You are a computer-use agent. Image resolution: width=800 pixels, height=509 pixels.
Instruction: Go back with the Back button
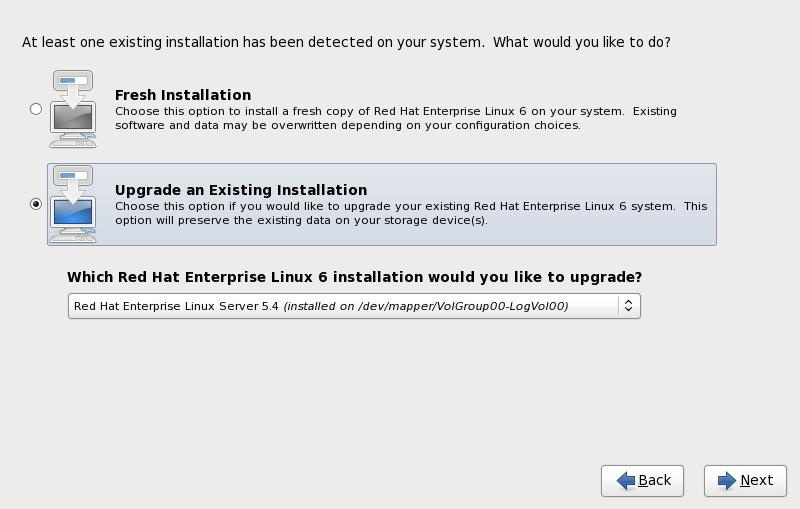642,481
